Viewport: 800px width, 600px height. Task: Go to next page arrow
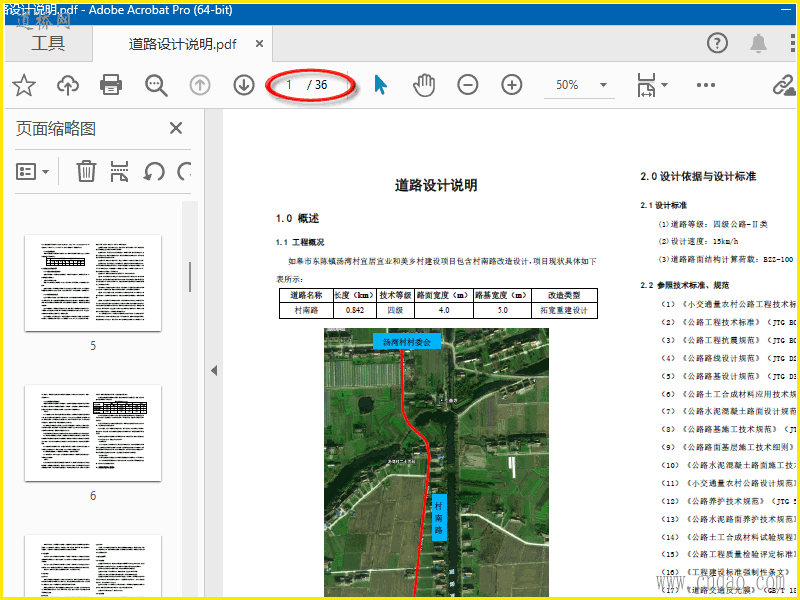[244, 85]
